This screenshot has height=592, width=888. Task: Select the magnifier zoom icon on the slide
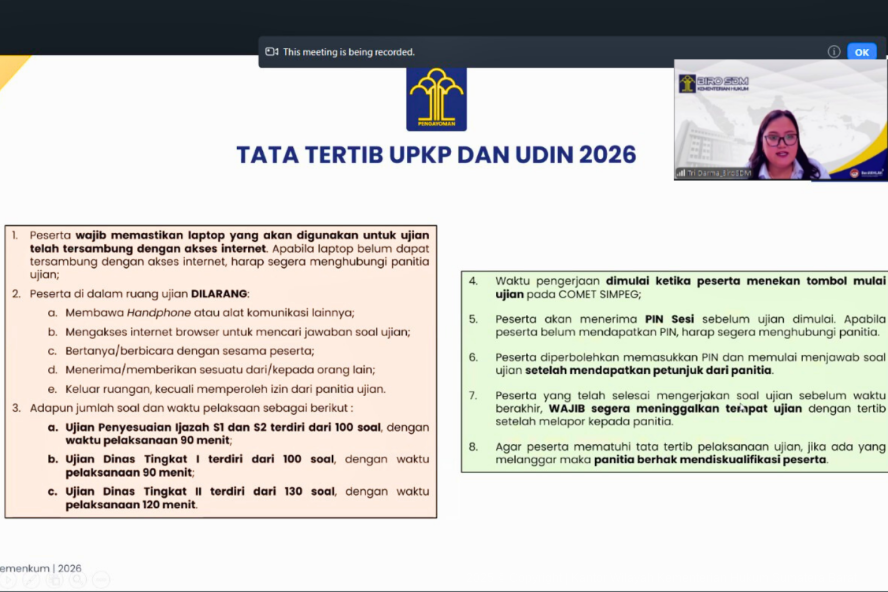77,580
